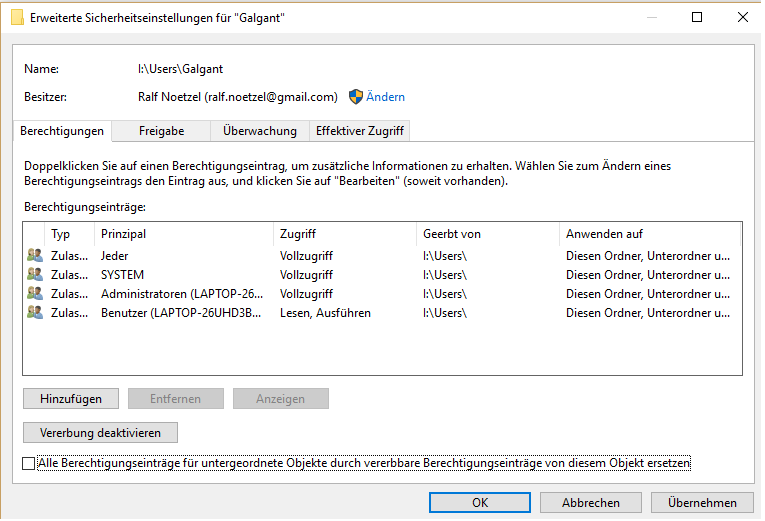Open the Ändern link to change owner
Screen dimensions: 765x521
pyautogui.click(x=385, y=97)
